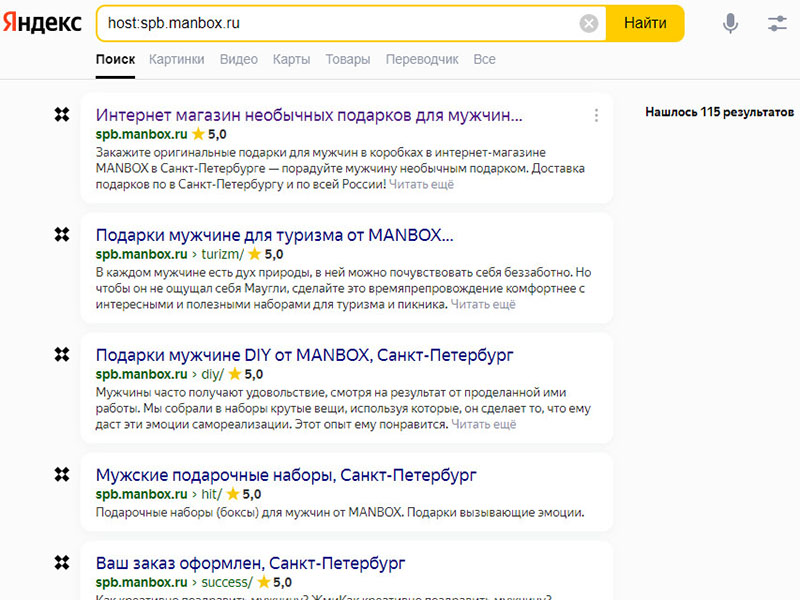Click the voice search microphone icon
The image size is (800, 600).
tap(731, 23)
